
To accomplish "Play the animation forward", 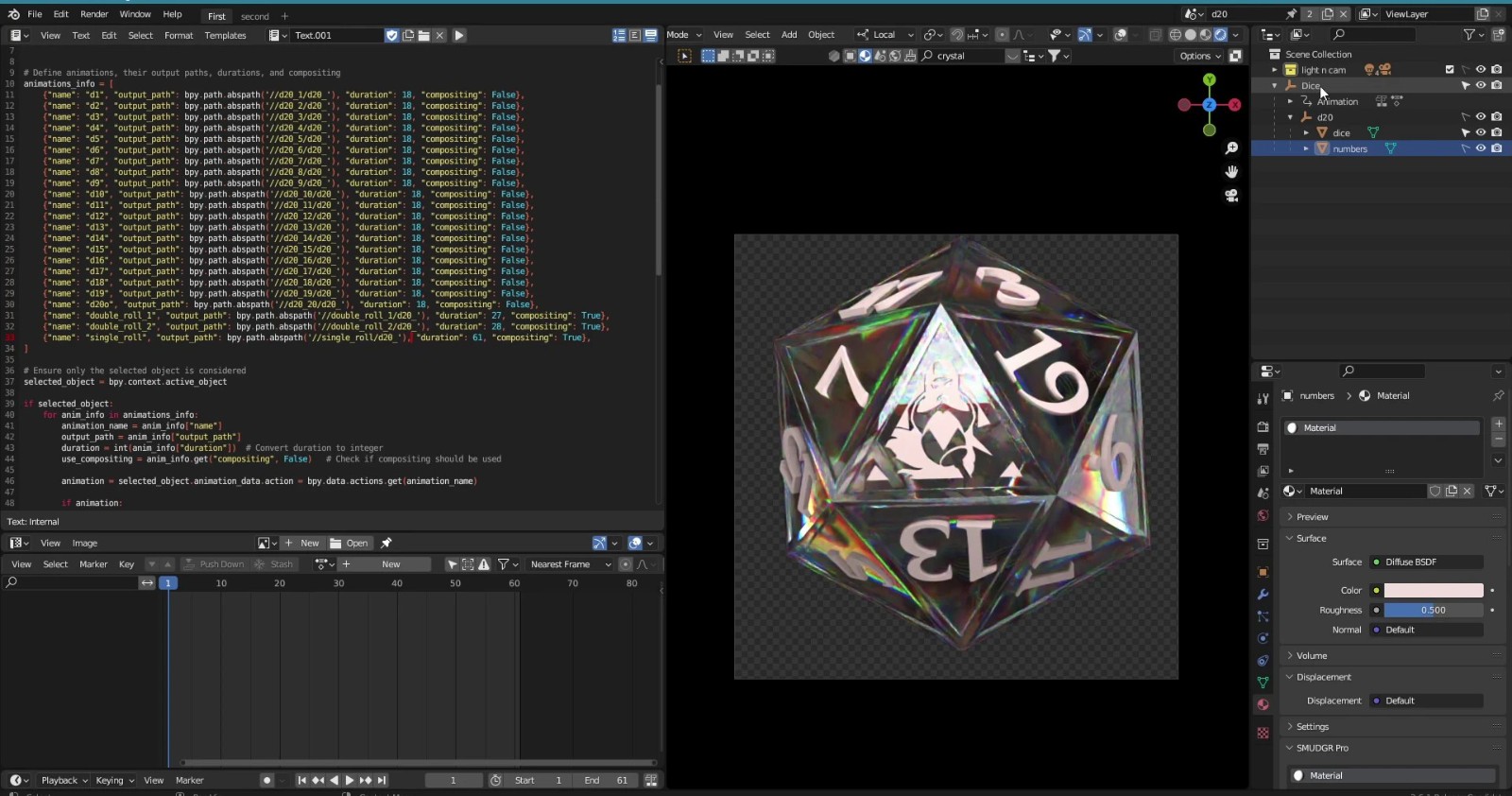I will coord(350,780).
